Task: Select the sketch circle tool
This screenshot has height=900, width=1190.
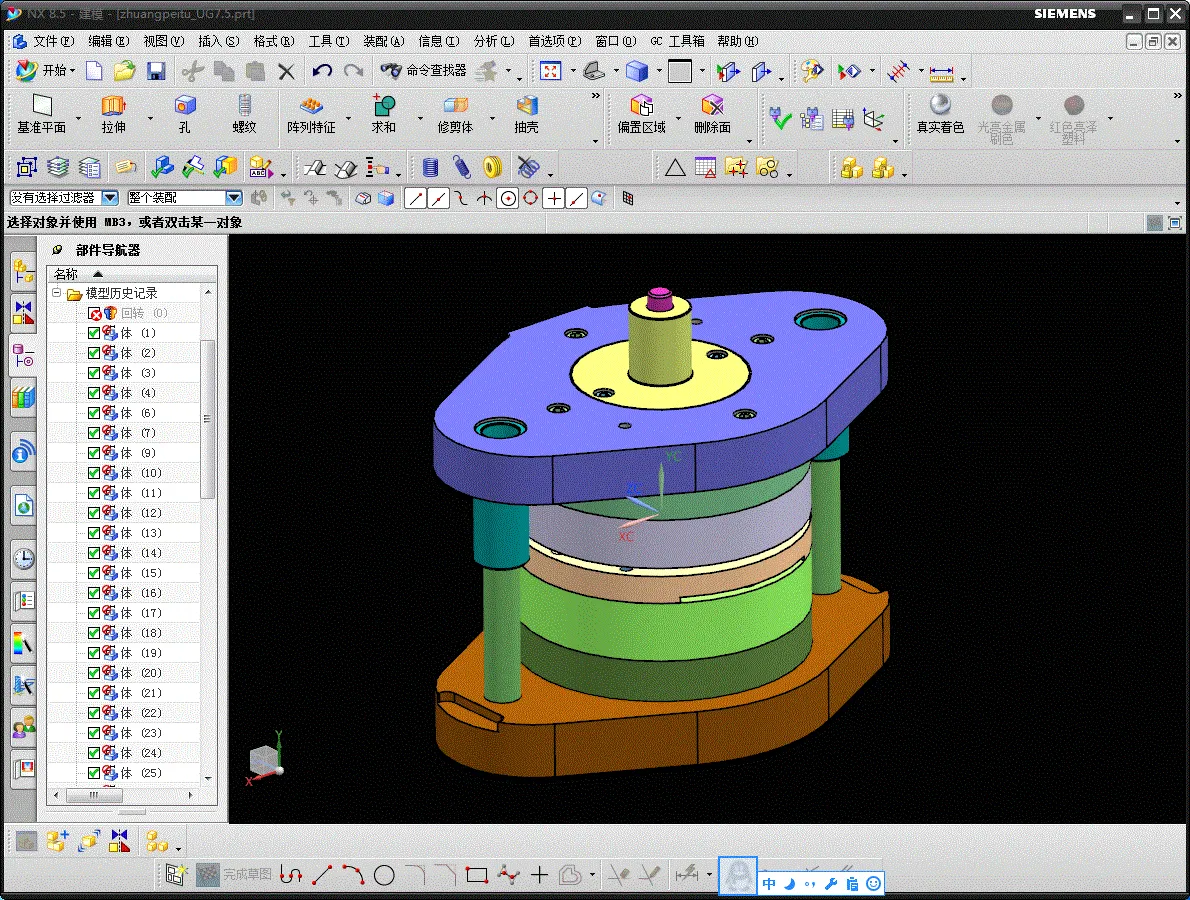Action: (384, 875)
